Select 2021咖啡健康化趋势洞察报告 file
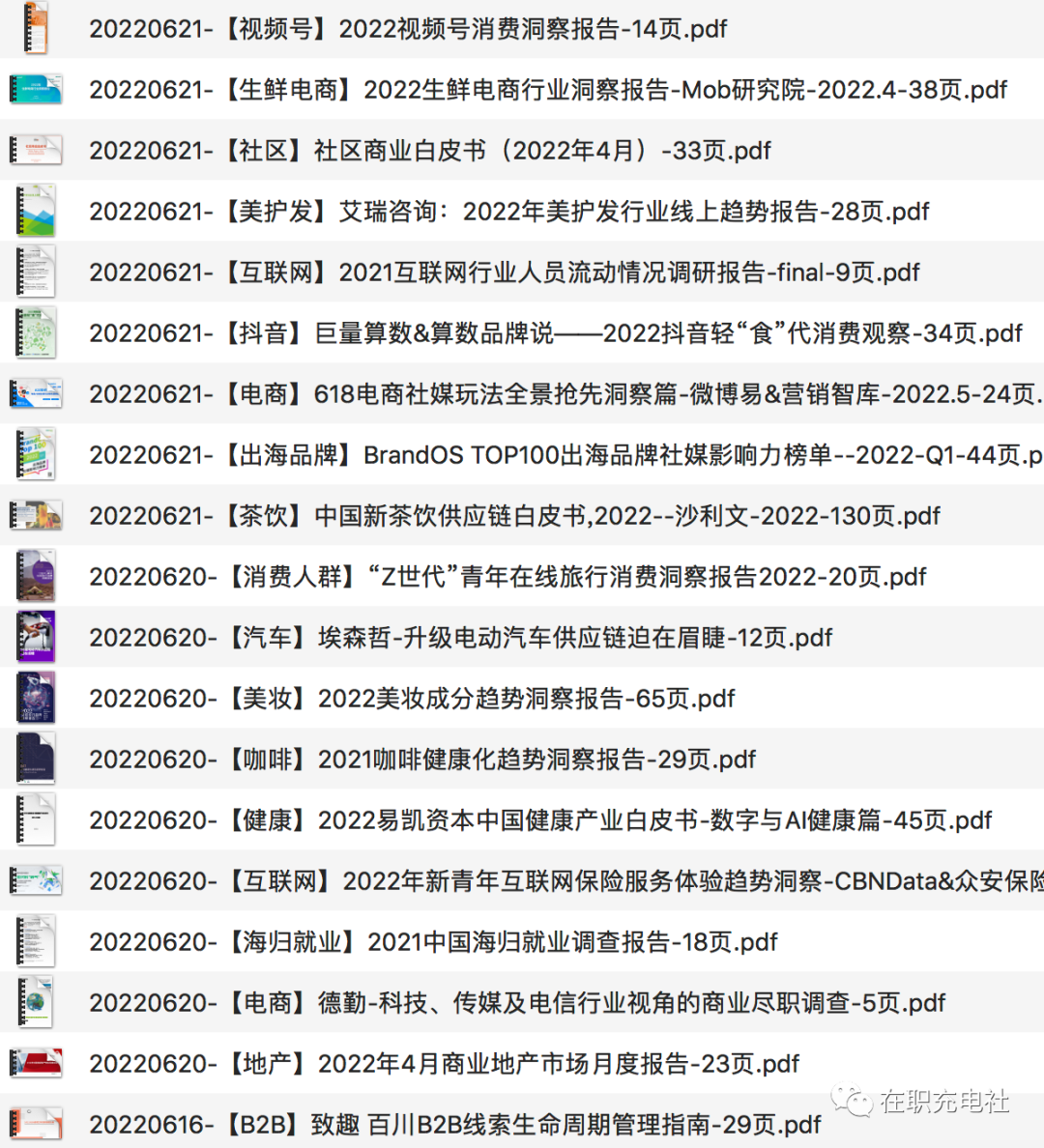This screenshot has height=1148, width=1044. (422, 760)
